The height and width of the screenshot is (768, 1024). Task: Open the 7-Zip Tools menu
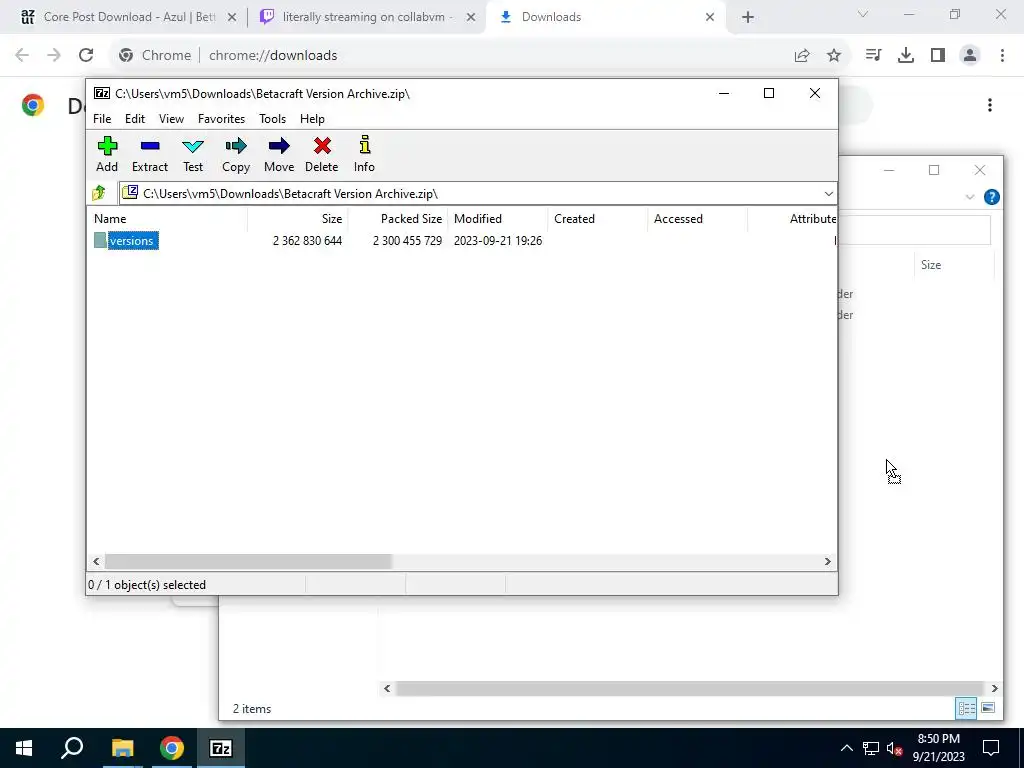click(x=272, y=119)
